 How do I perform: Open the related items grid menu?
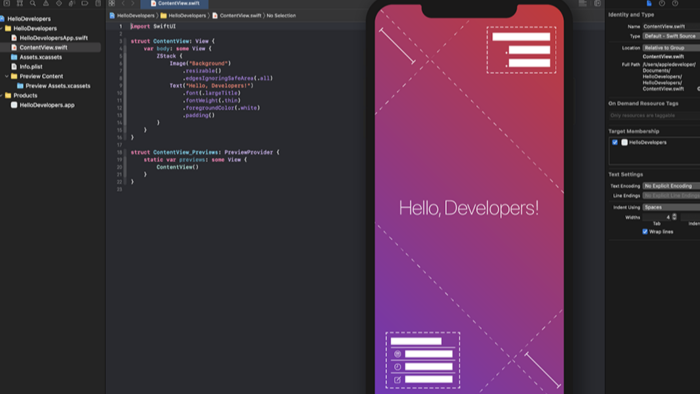[x=112, y=3]
